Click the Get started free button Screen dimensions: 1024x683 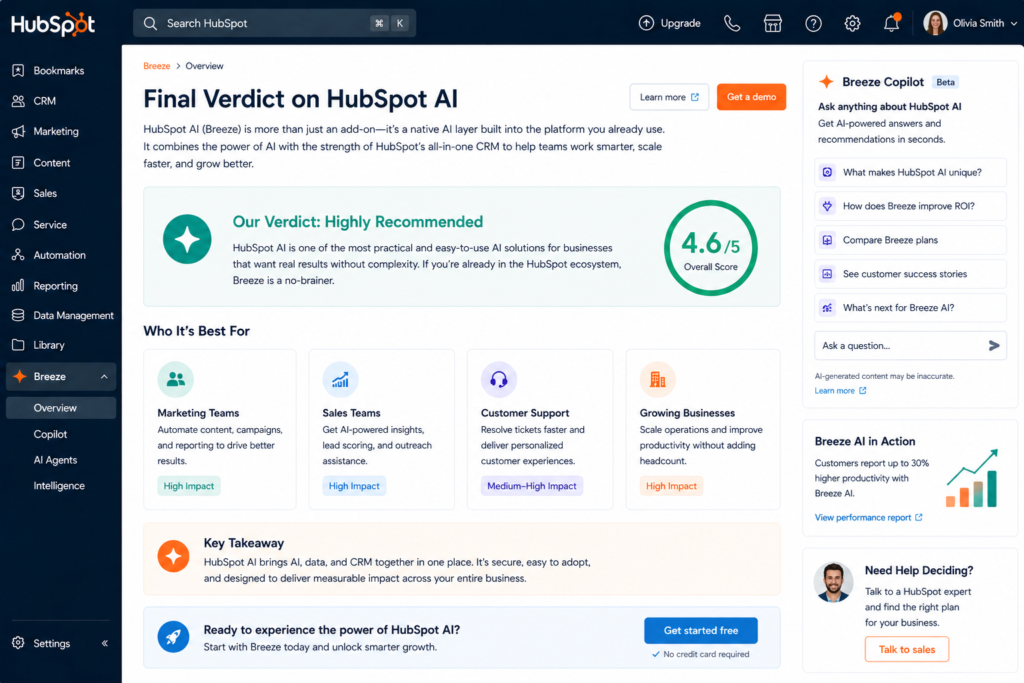[x=701, y=631]
